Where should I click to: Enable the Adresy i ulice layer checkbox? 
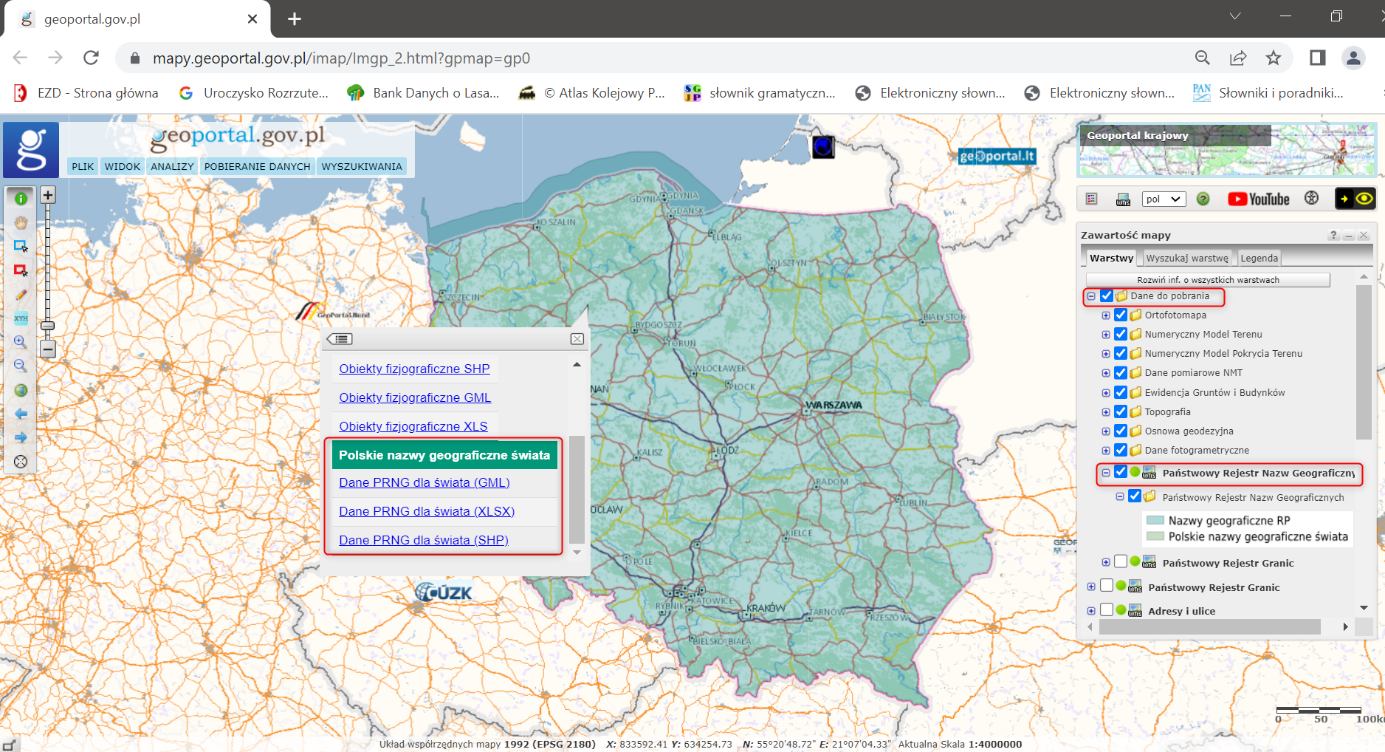(1106, 610)
